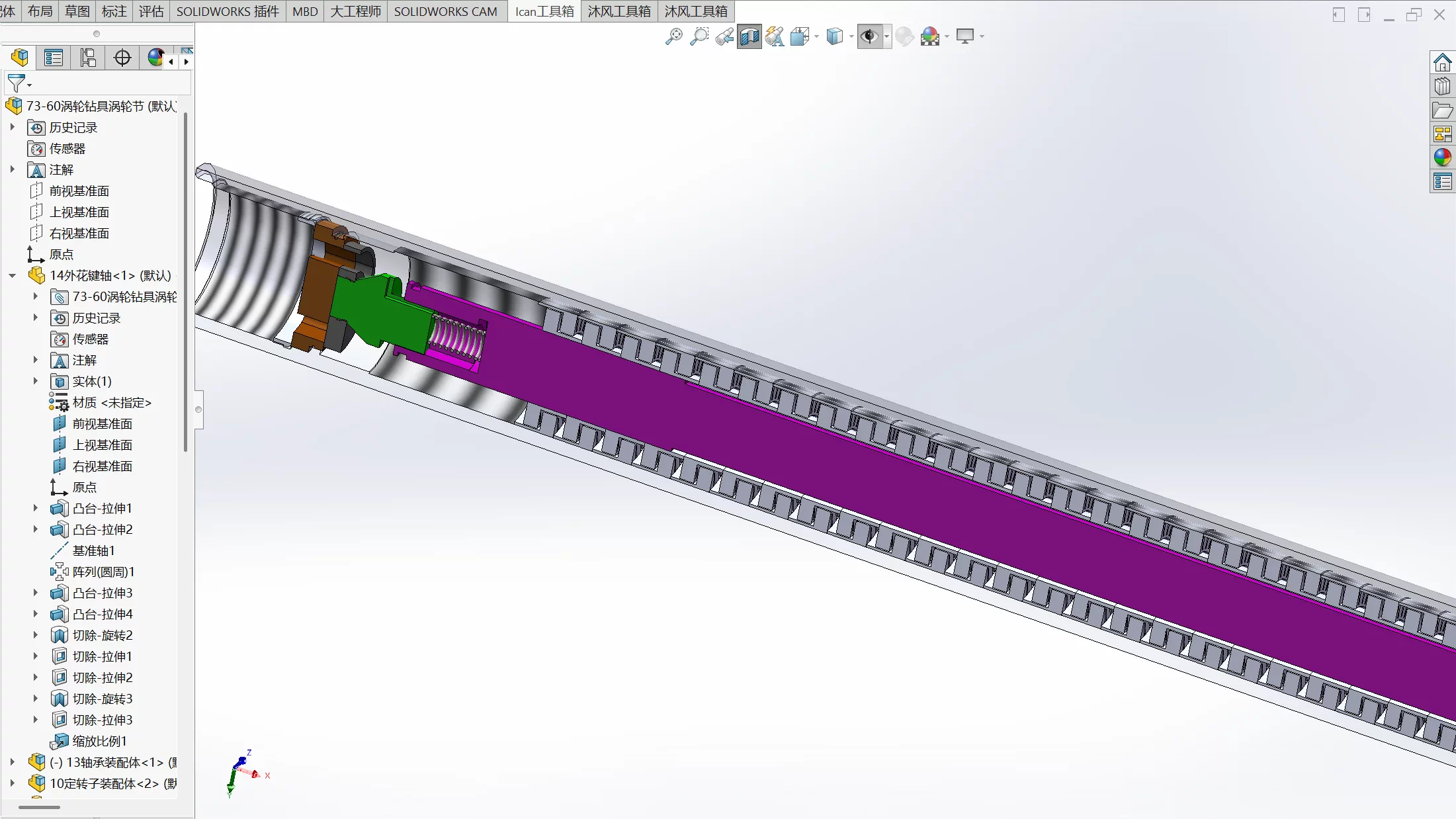Switch to the 评估 tab

[x=151, y=11]
